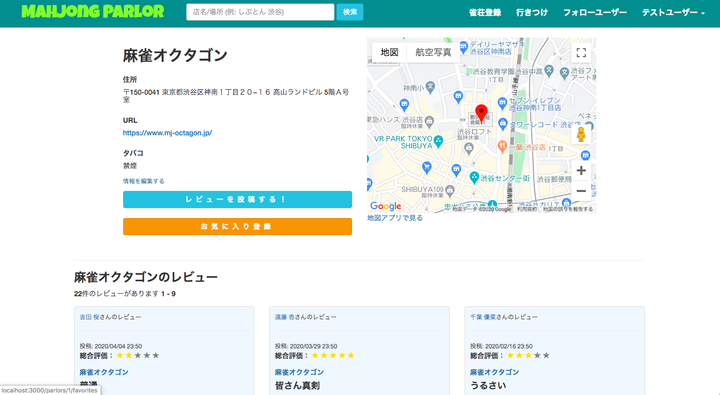This screenshot has width=720, height=395.
Task: Click the 麻雀オクタゴン page heading
Action: [175, 55]
